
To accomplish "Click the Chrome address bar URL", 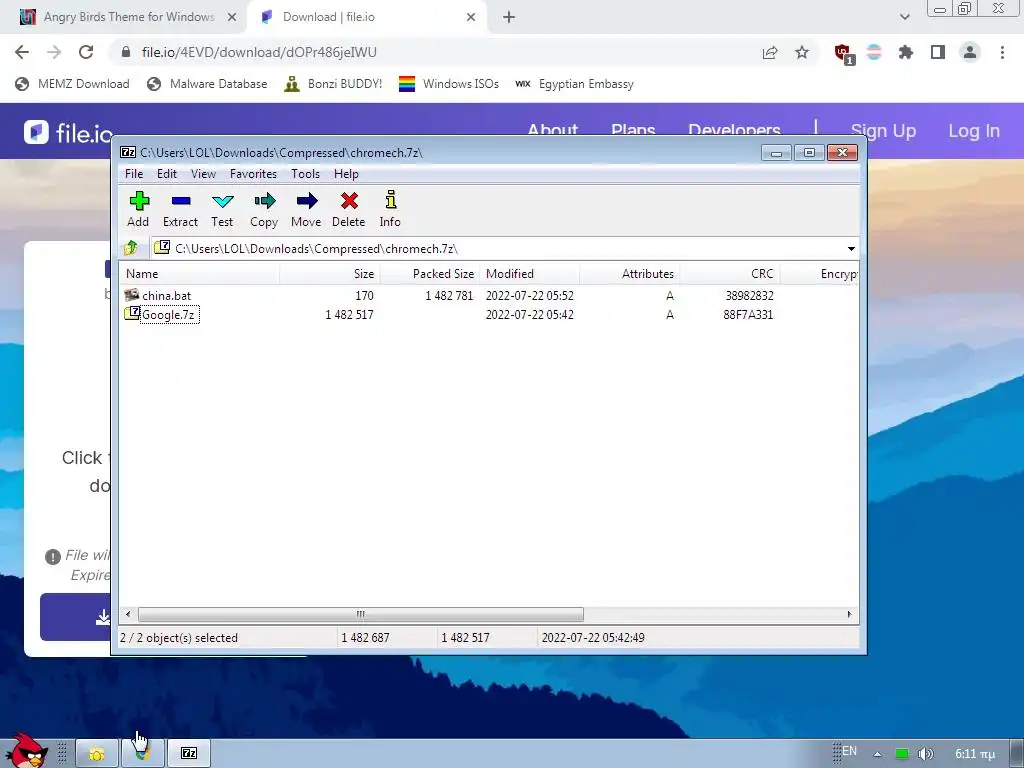I will [259, 52].
